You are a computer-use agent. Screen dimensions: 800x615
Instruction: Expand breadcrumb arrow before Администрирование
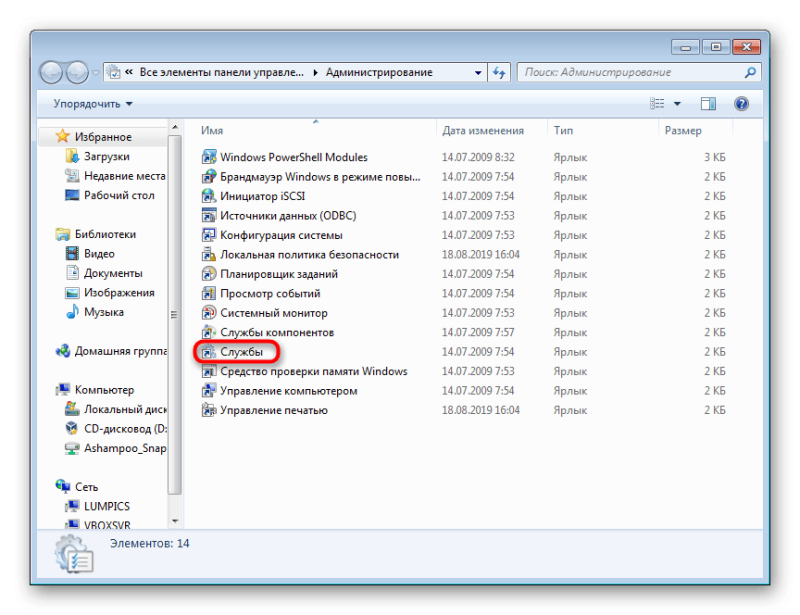315,72
